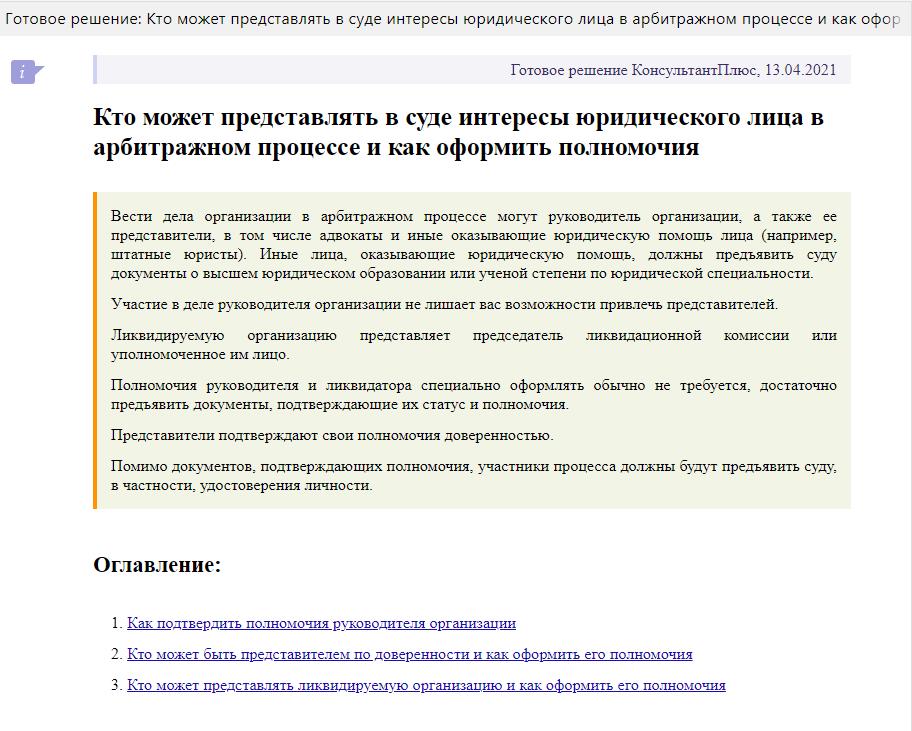
Task: Click the paragraph starting 'Участие в деле руководителя'
Action: pyautogui.click(x=444, y=304)
